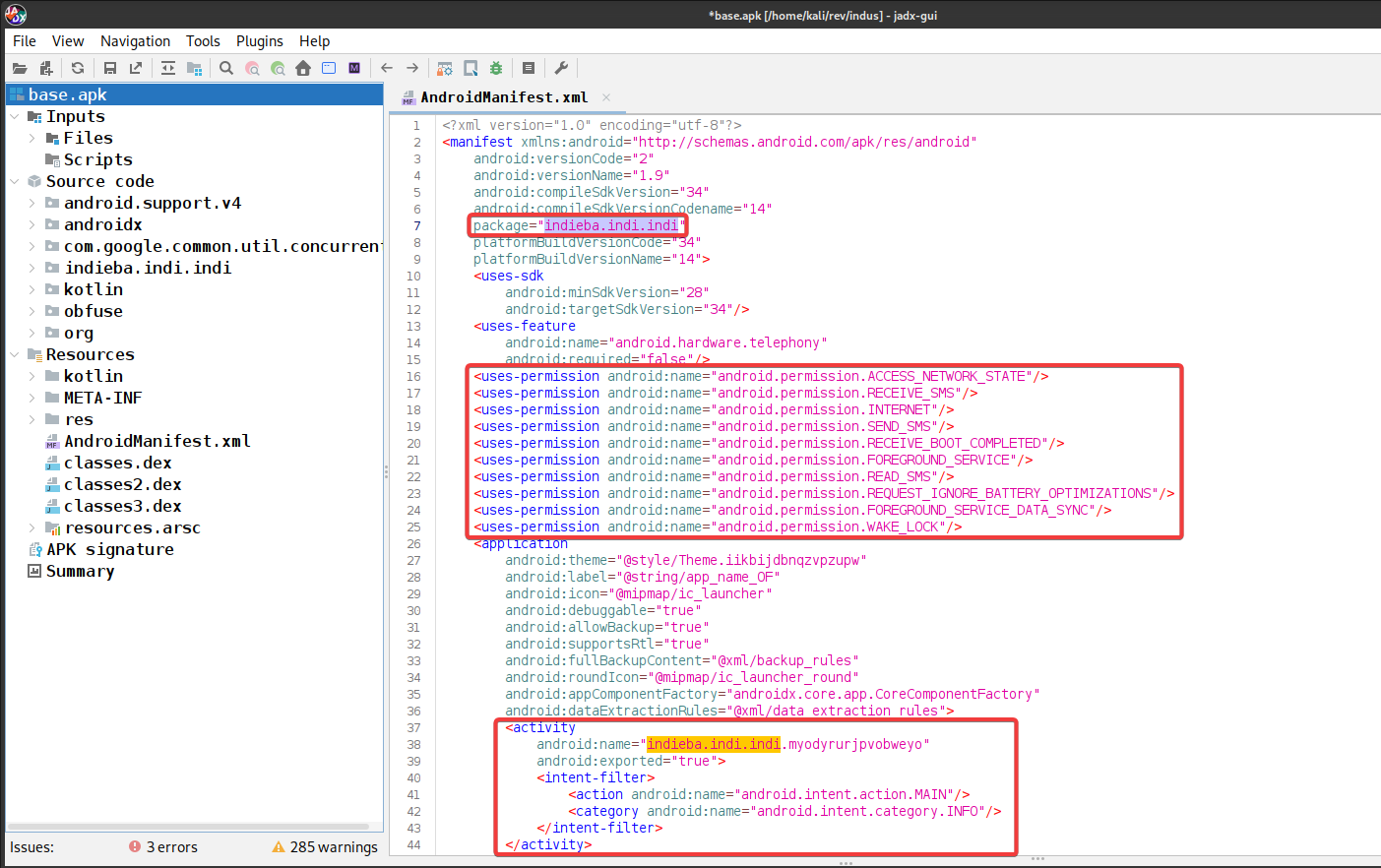
Task: Launch debugger with green bug icon
Action: [496, 68]
